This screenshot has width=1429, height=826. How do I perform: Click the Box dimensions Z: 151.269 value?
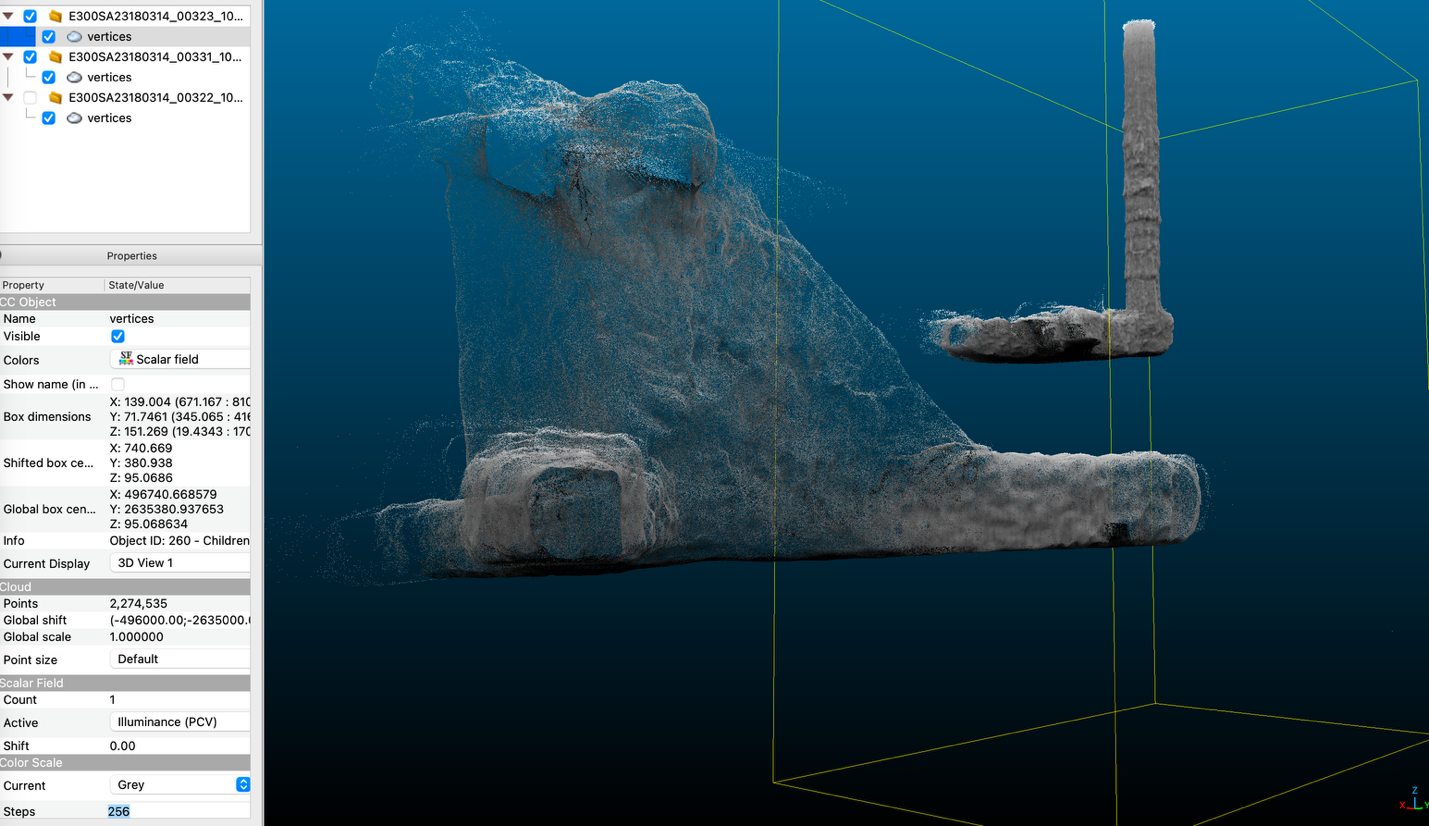coord(179,432)
